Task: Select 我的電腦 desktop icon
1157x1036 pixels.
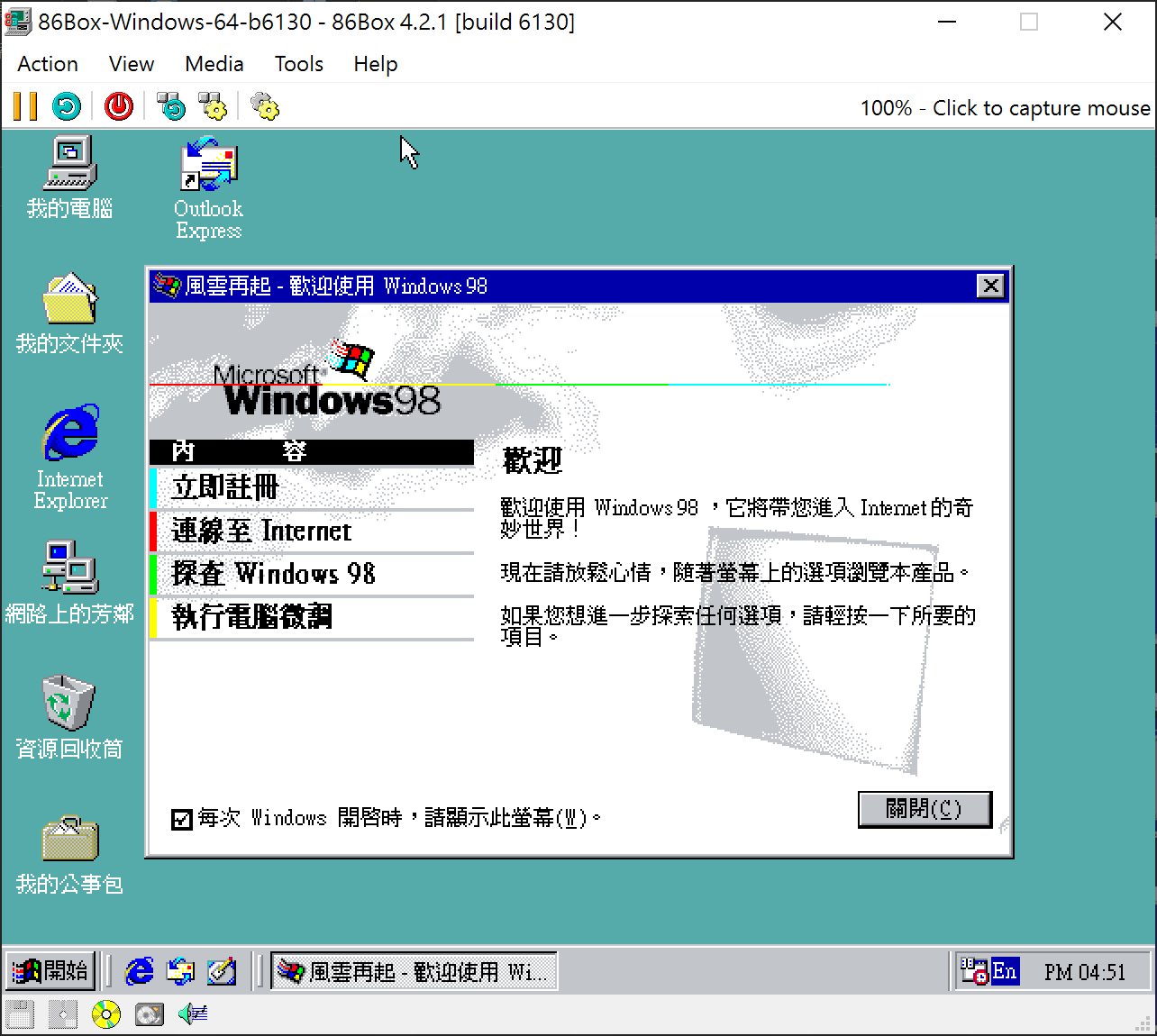Action: click(70, 178)
